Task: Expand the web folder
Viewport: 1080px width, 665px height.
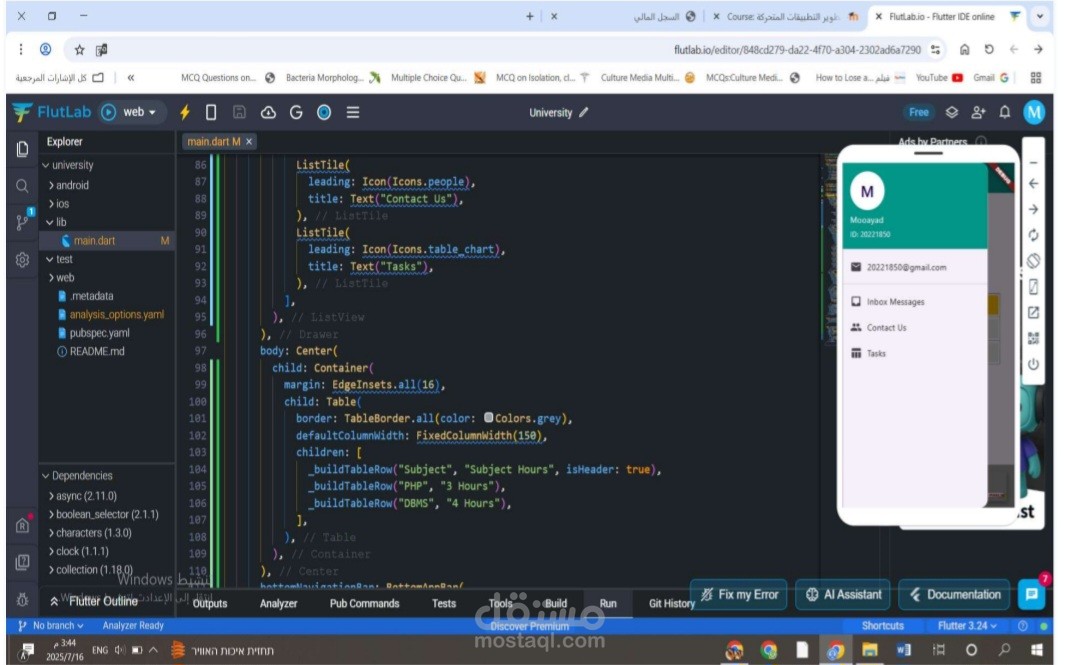Action: [x=52, y=278]
